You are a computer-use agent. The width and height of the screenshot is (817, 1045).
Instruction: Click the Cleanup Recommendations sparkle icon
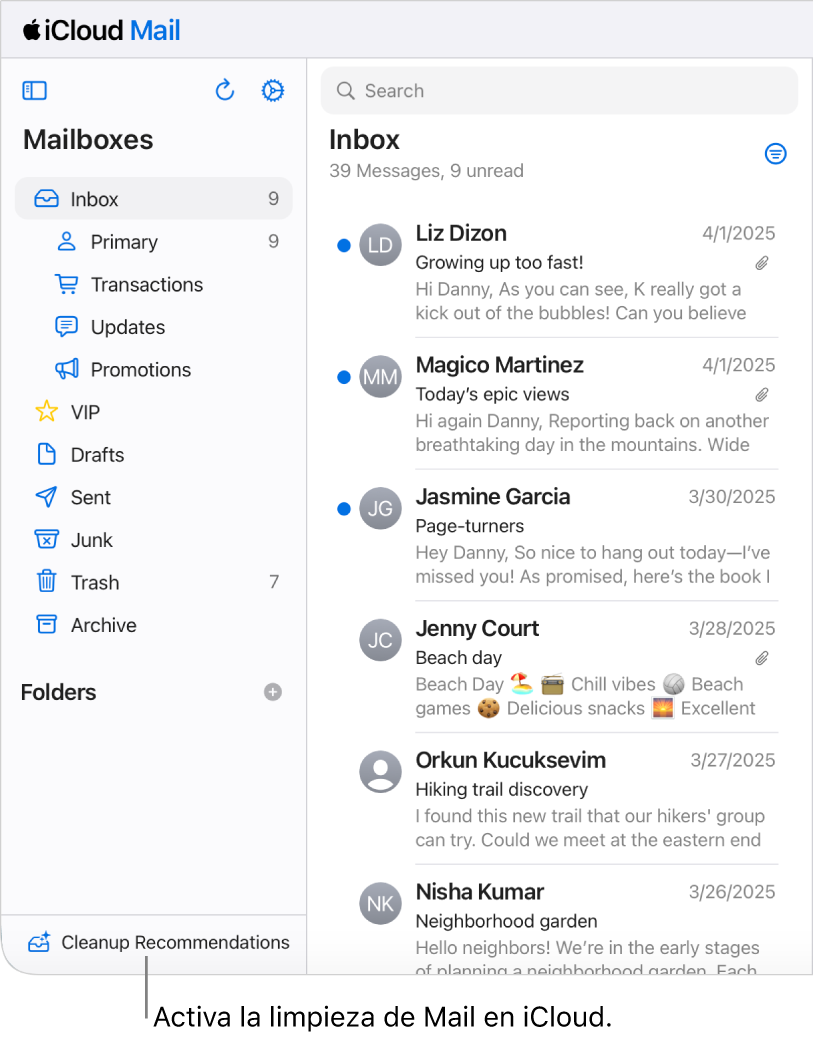39,942
